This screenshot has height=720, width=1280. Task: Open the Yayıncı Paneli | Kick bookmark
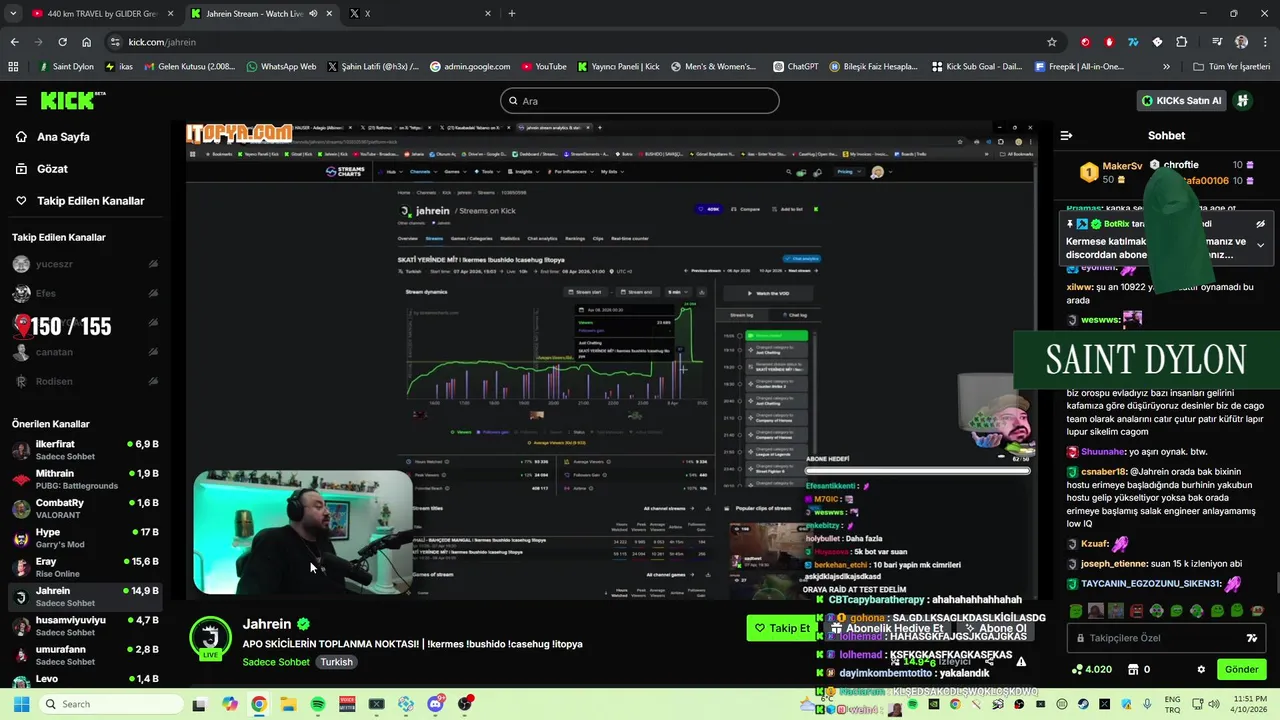tap(618, 67)
